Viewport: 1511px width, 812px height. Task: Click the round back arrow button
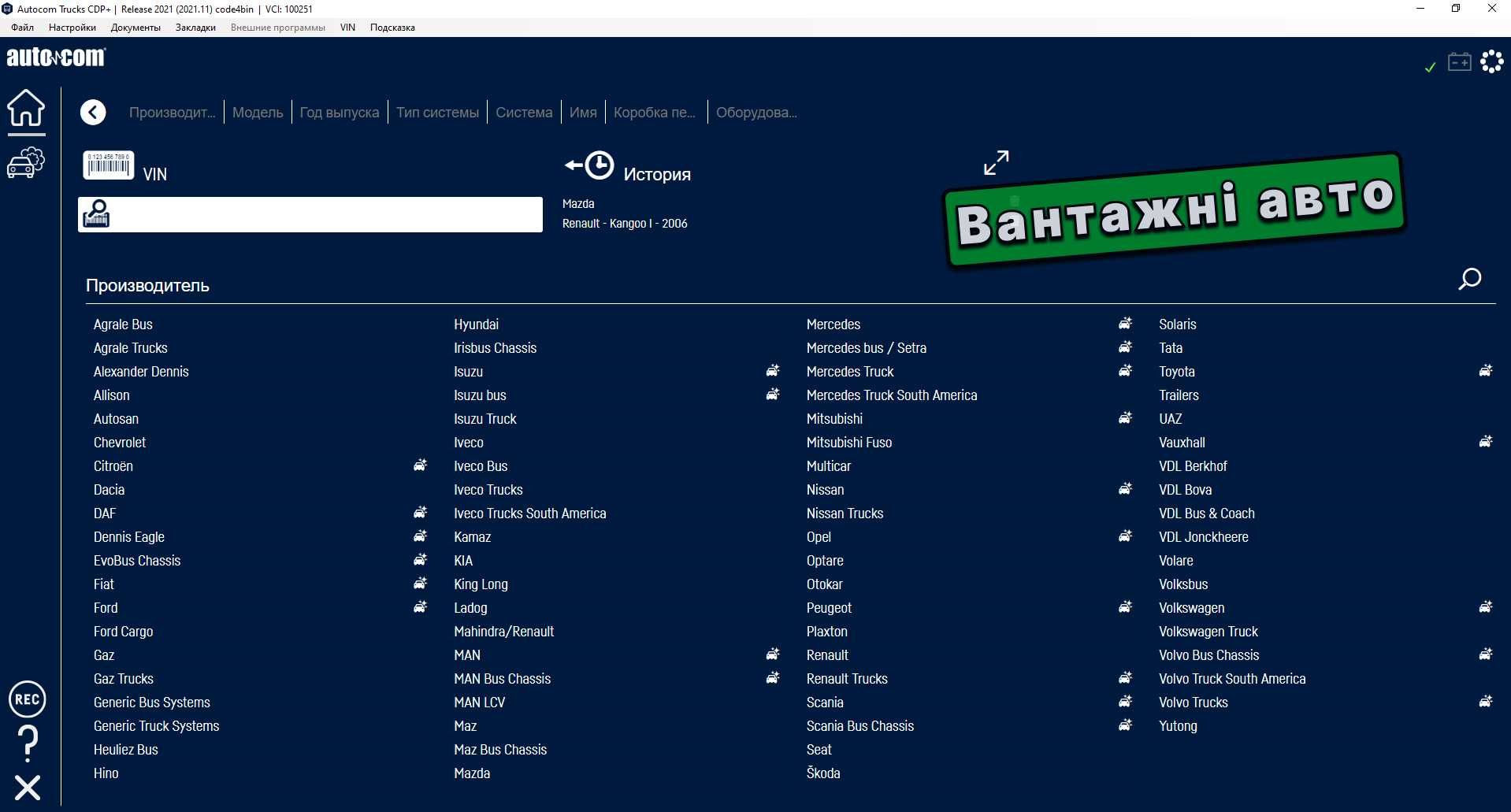[x=93, y=113]
